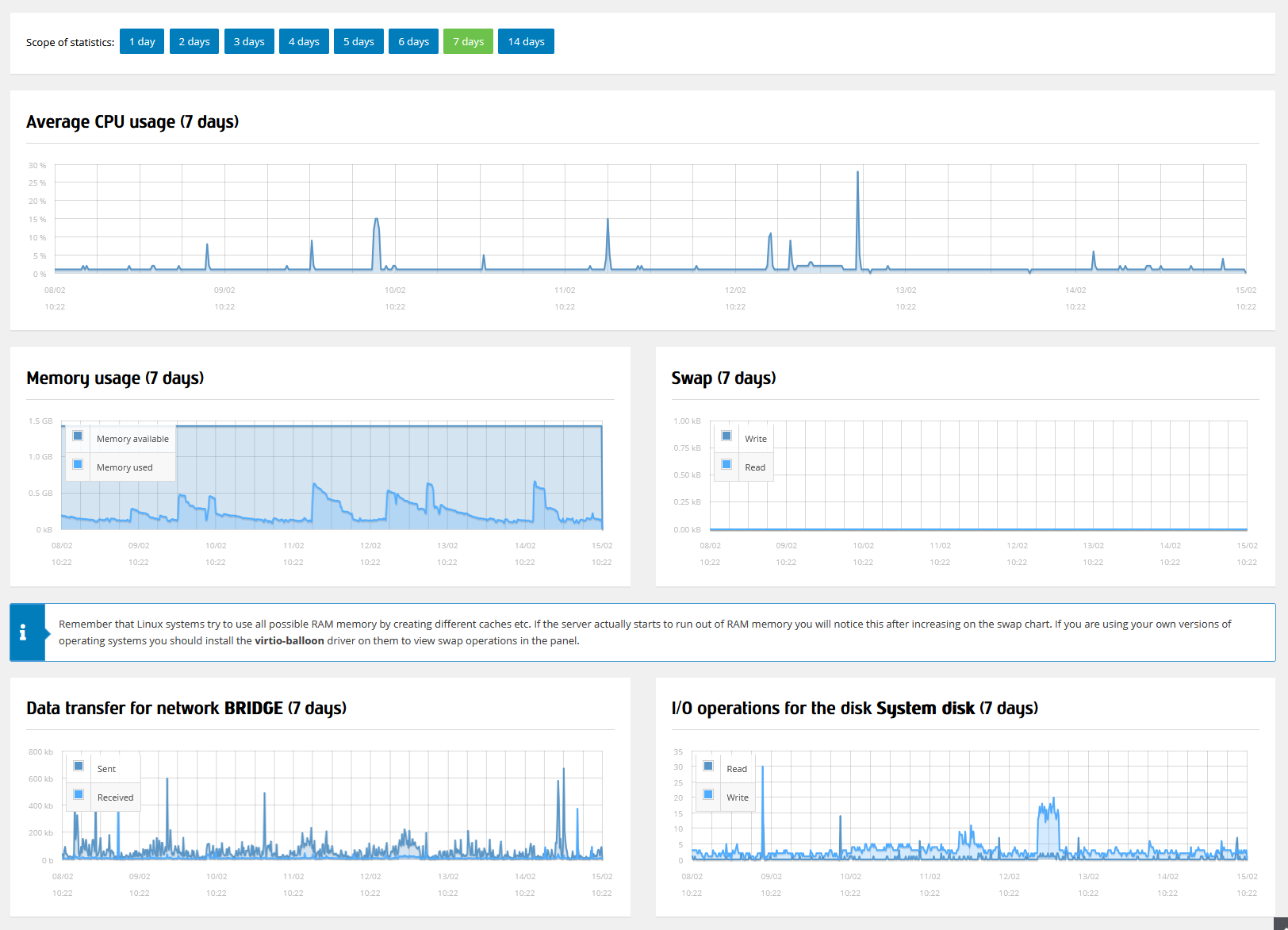Click the highest CPU spike near 12/02
Screen dimensions: 1288x930
[857, 172]
